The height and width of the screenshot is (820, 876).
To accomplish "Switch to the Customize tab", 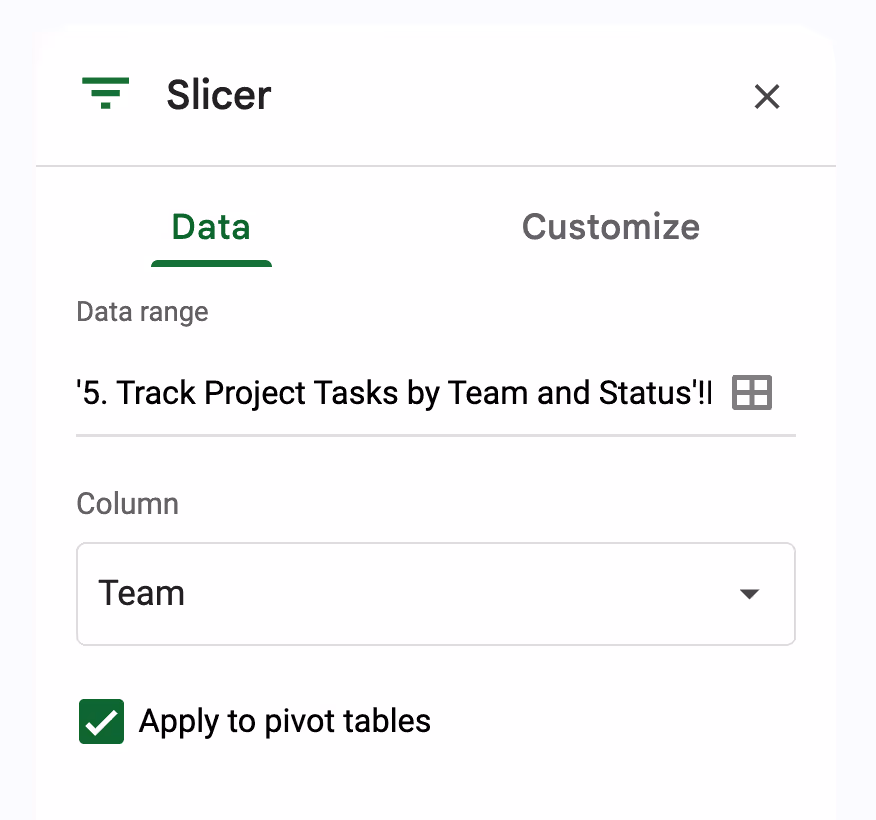I will coord(610,227).
